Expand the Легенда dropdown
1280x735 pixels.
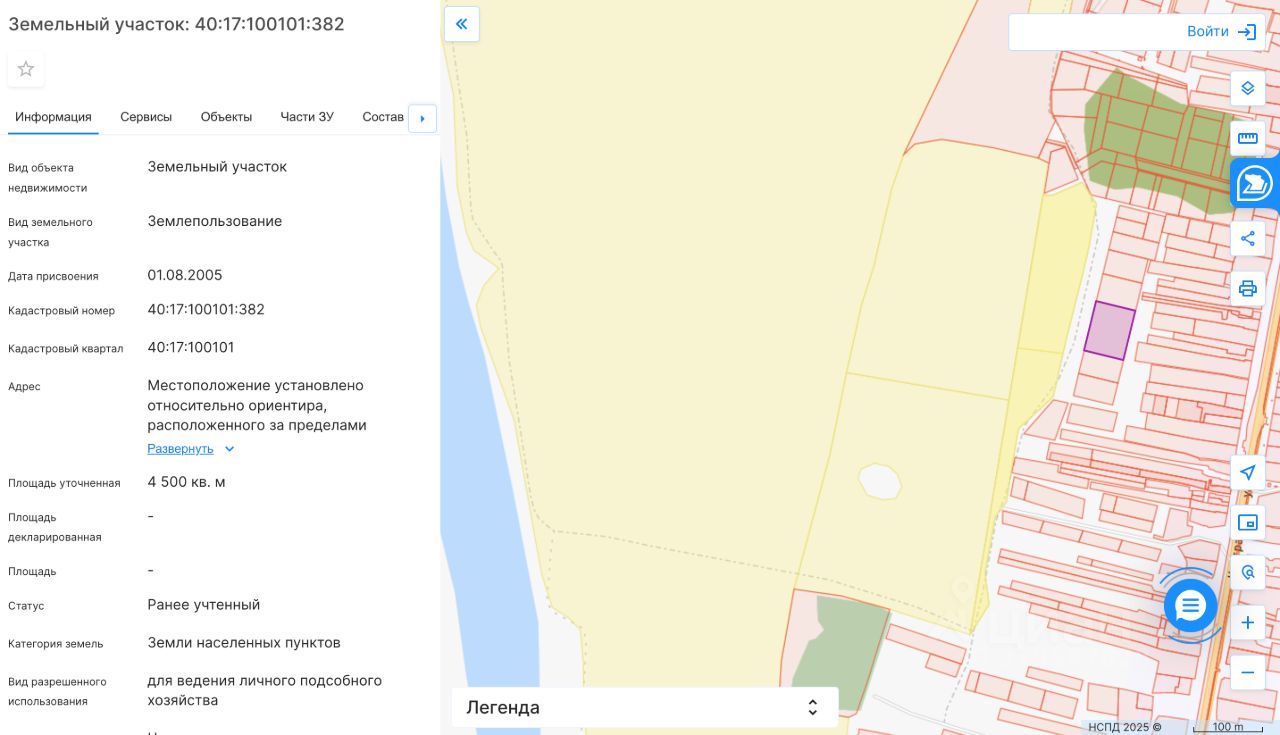click(x=644, y=708)
